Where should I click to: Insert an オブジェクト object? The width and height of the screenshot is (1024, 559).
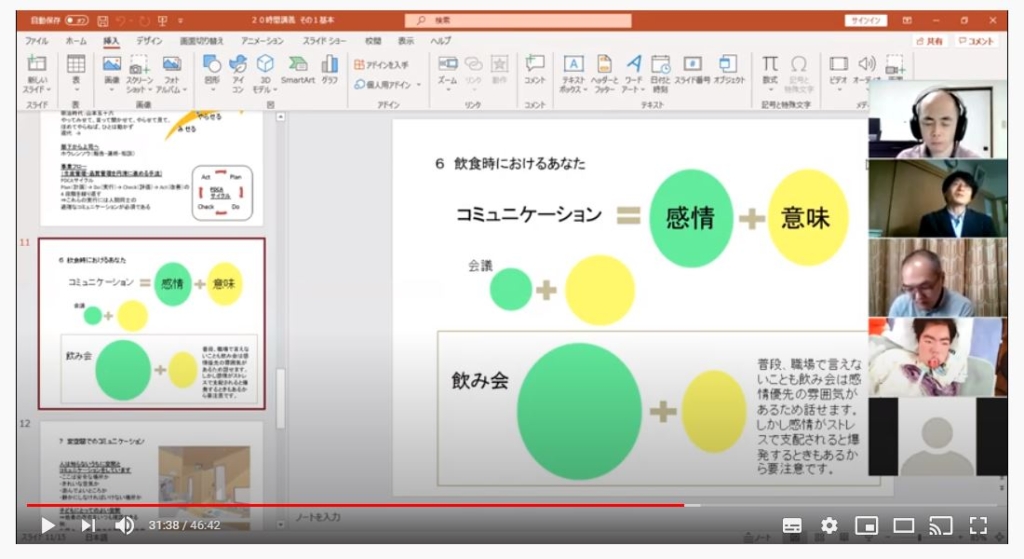[x=729, y=69]
